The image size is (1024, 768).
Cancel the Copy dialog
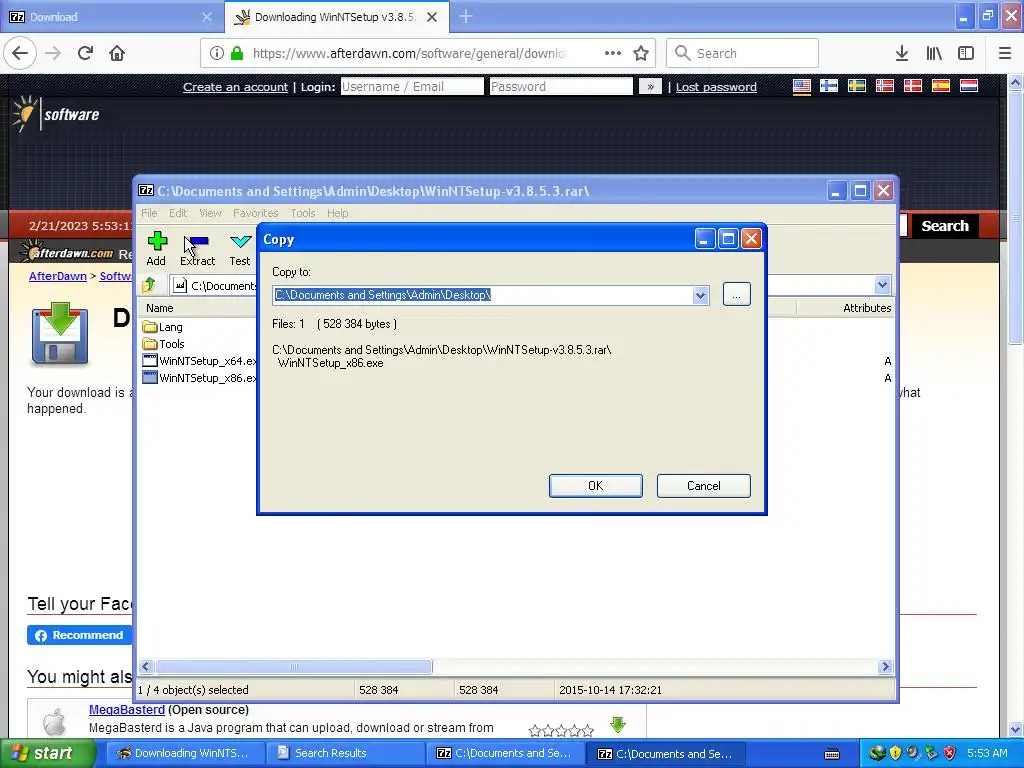click(703, 486)
